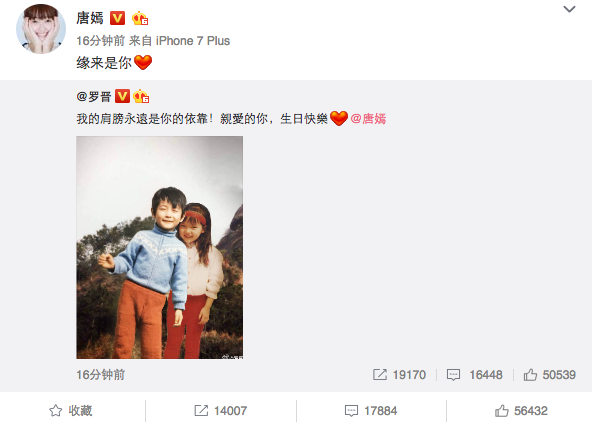Viewport: 592px width, 426px height.
Task: Open comments via the 17884 button
Action: 371,411
